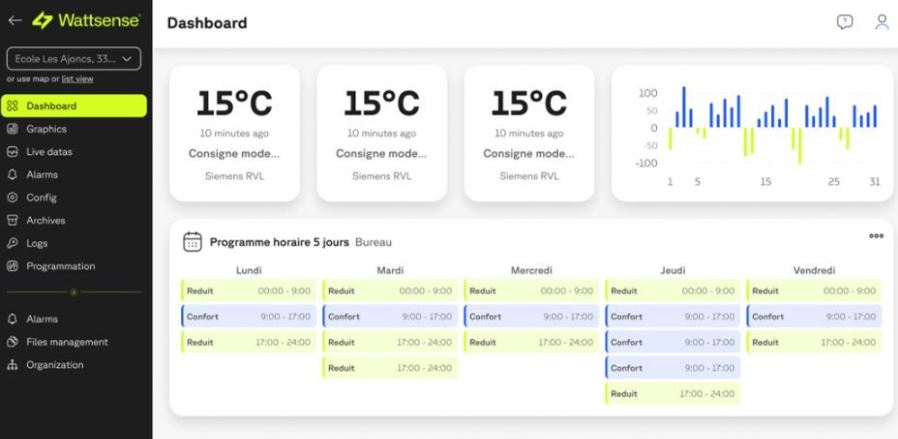Click the bar chart widget
898x439 pixels.
pyautogui.click(x=752, y=133)
